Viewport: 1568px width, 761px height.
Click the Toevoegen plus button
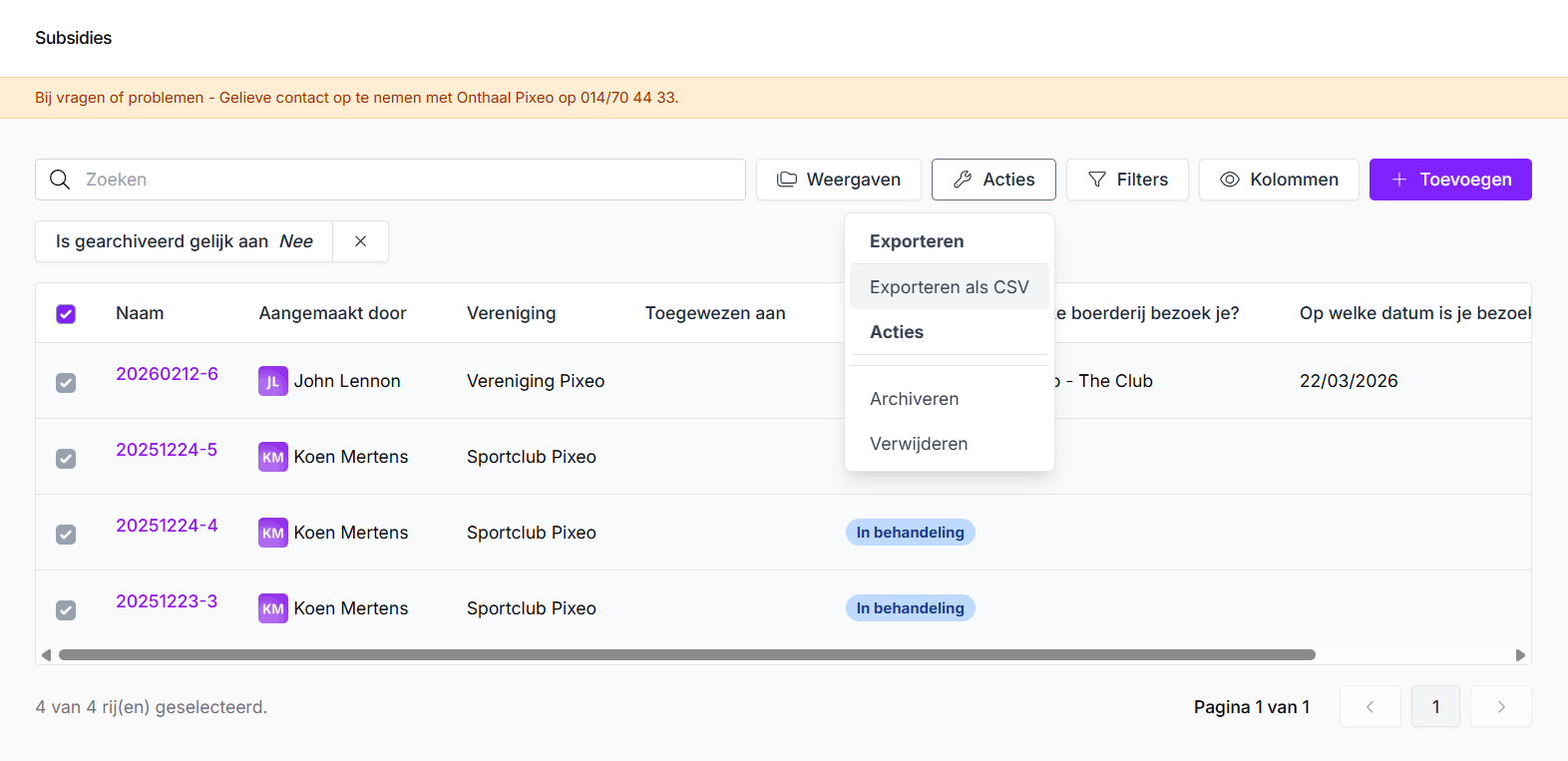1450,180
